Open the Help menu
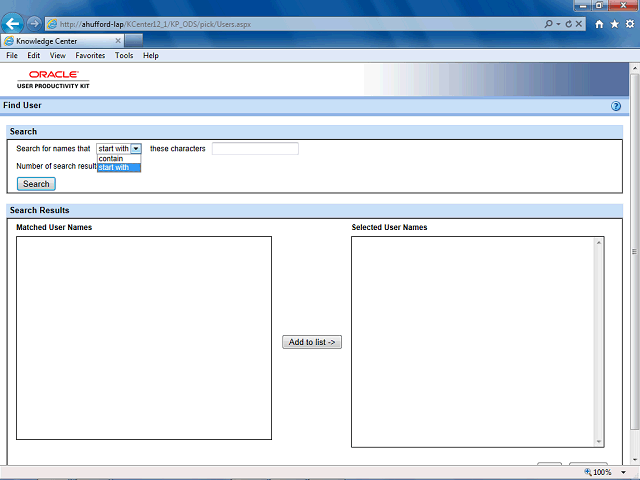Screen dimensions: 640x480 151,56
